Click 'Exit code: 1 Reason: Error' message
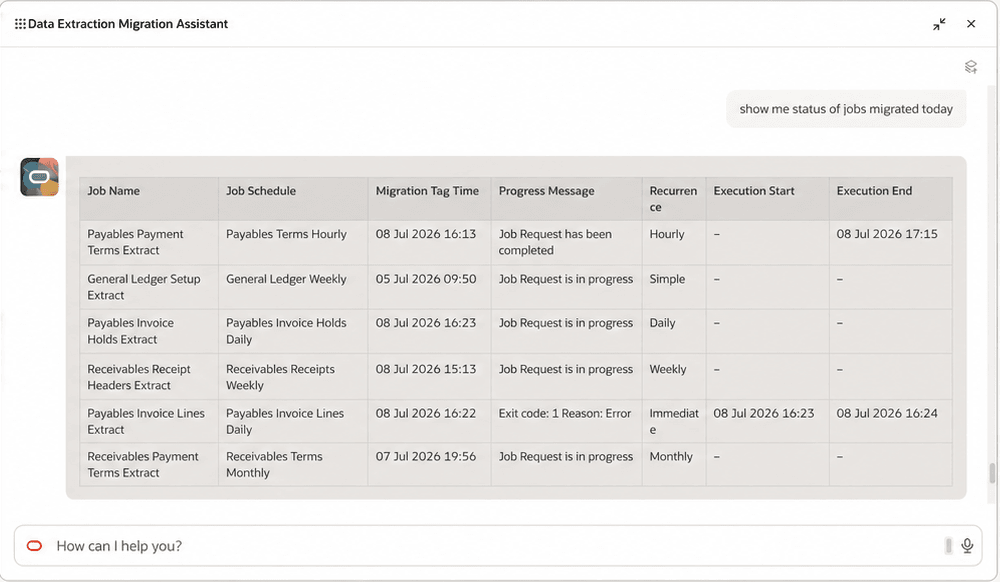1000x582 pixels. point(565,413)
